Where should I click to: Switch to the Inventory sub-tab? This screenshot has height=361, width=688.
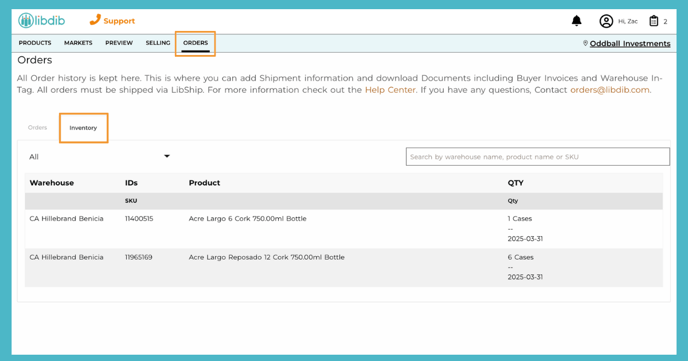(83, 128)
